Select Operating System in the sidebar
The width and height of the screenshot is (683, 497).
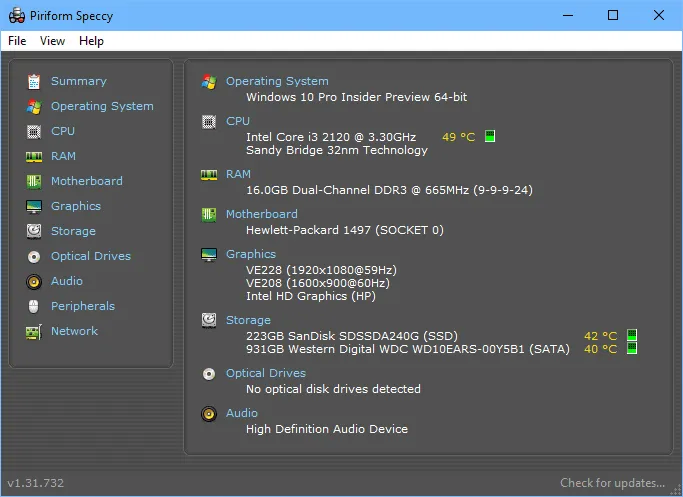coord(102,106)
